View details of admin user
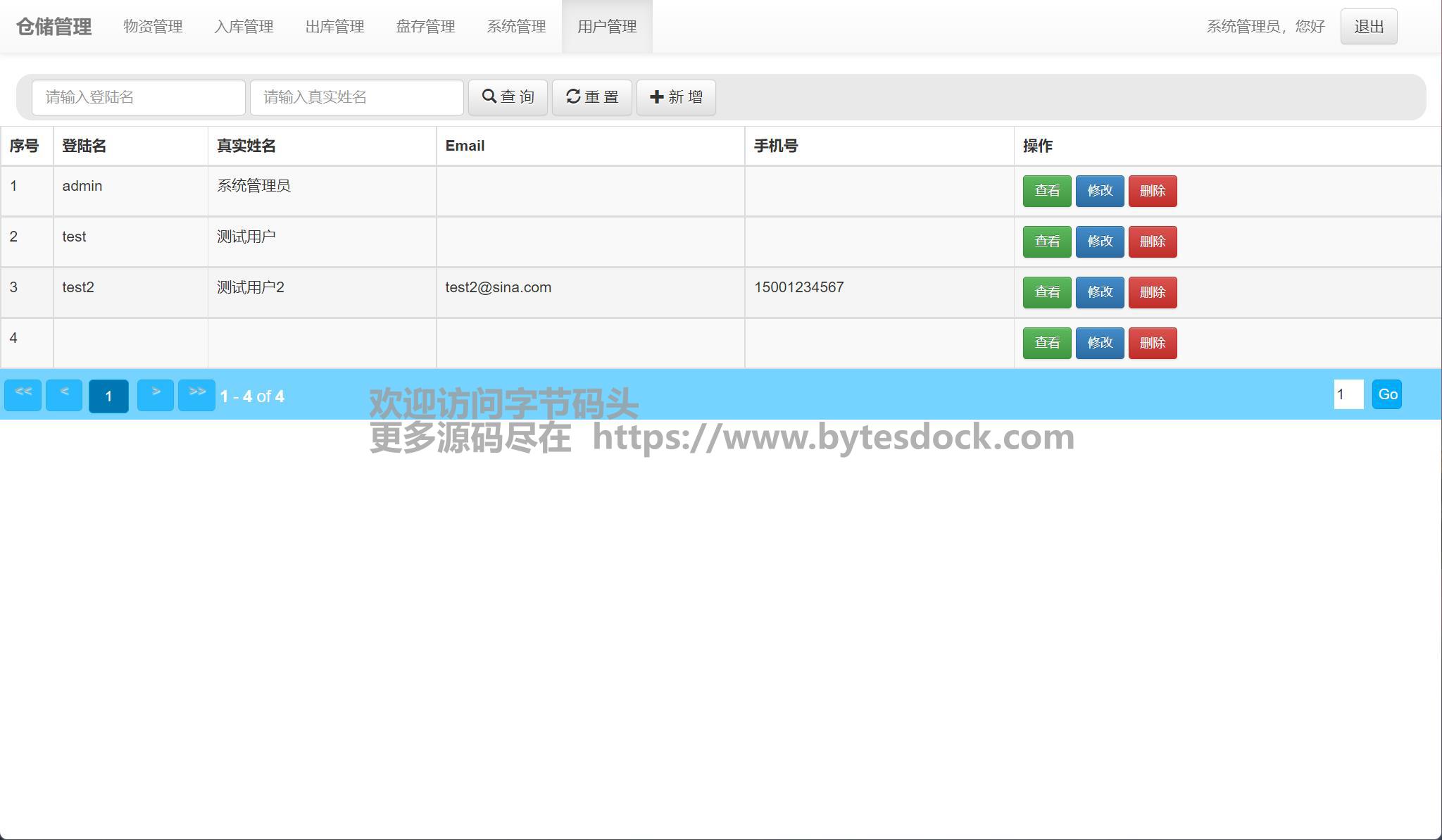1442x840 pixels. pyautogui.click(x=1046, y=191)
